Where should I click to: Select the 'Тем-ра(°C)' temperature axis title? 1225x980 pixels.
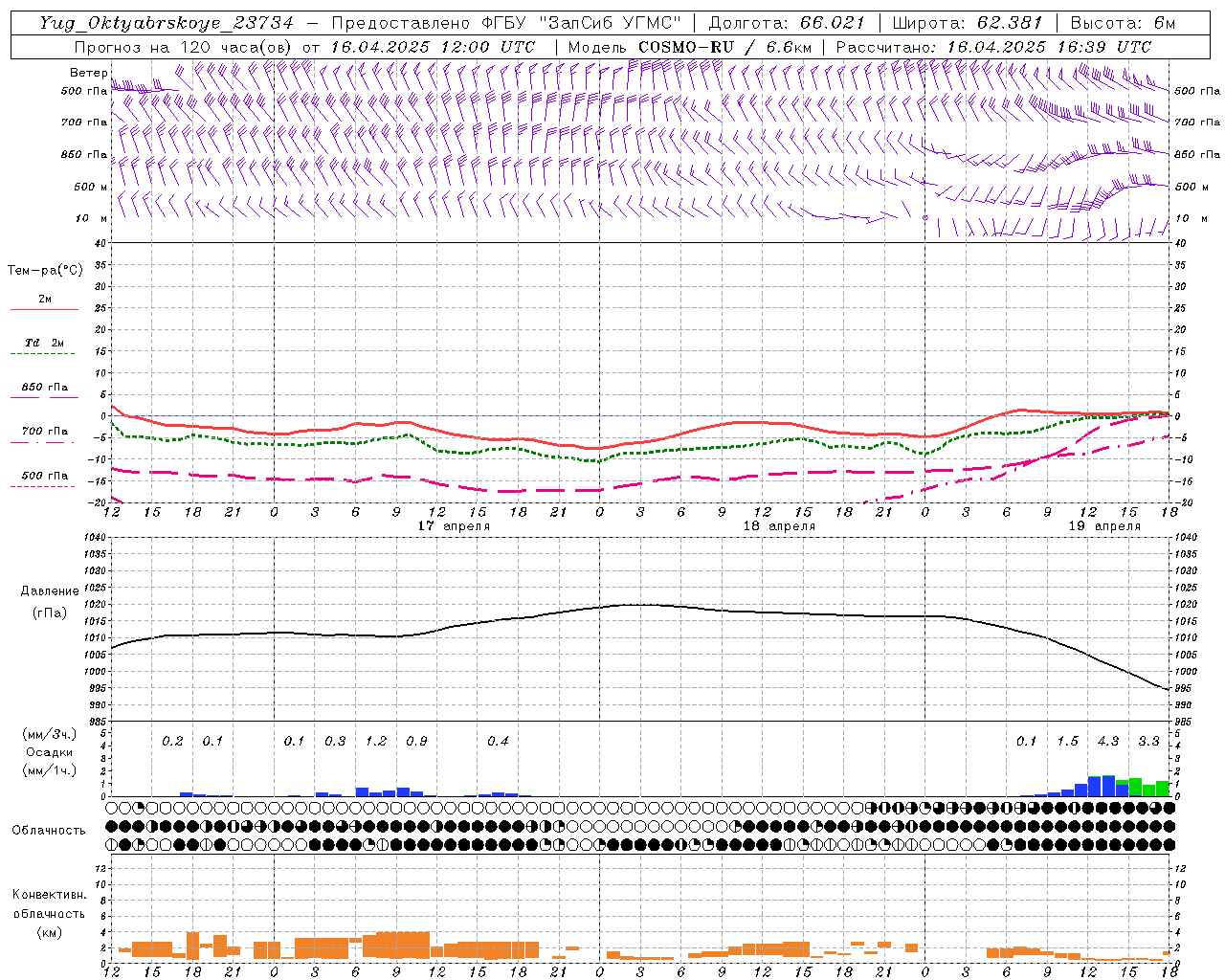click(x=45, y=271)
